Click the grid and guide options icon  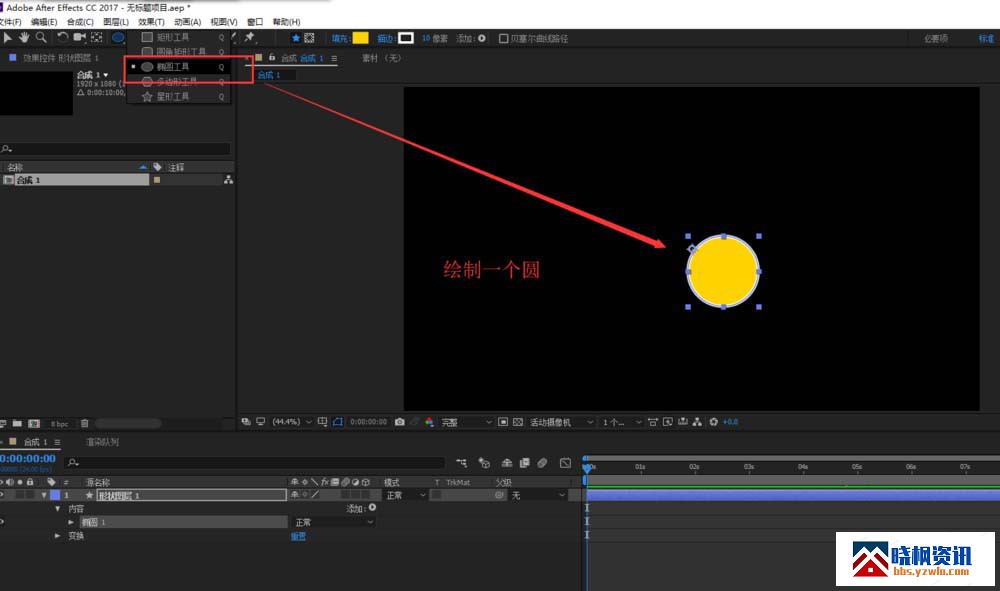pyautogui.click(x=323, y=422)
